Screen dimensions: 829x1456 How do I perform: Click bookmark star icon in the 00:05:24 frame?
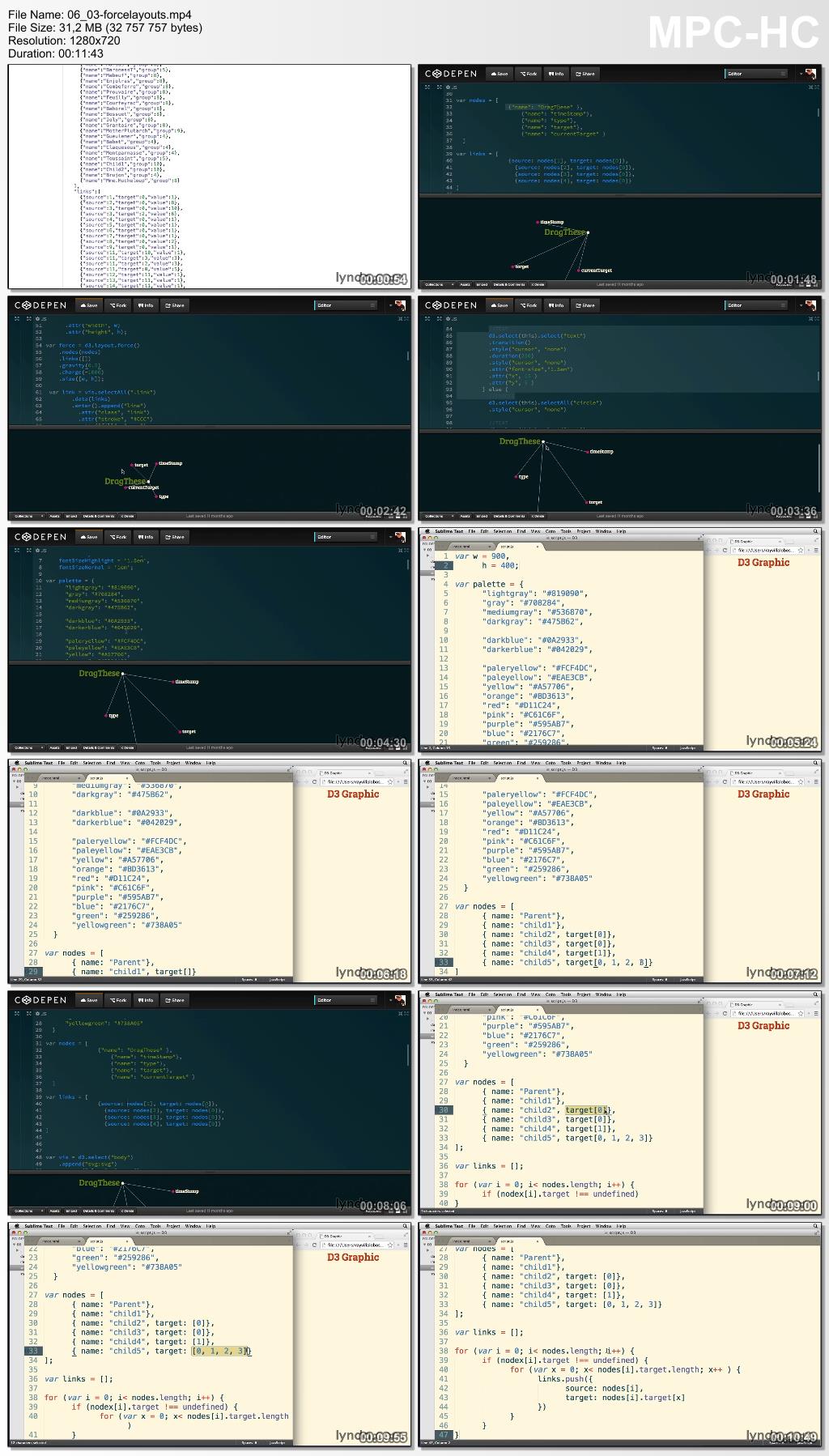[801, 551]
